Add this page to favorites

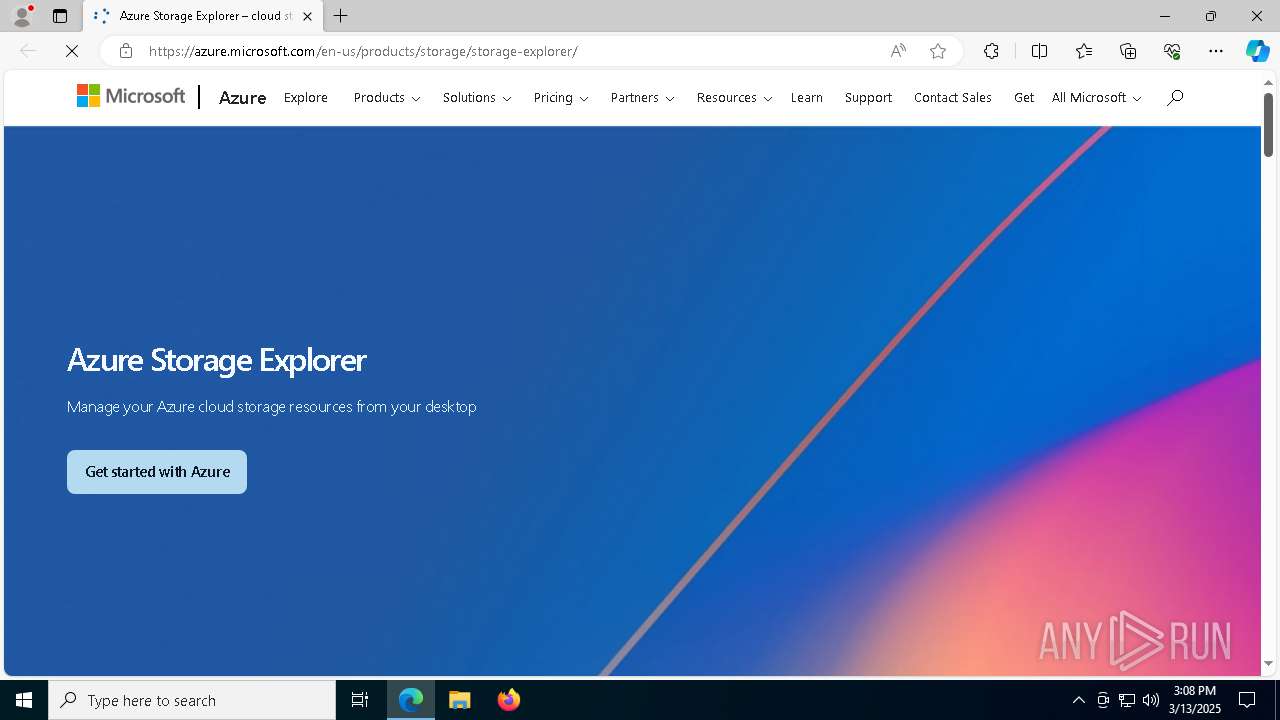pos(938,51)
